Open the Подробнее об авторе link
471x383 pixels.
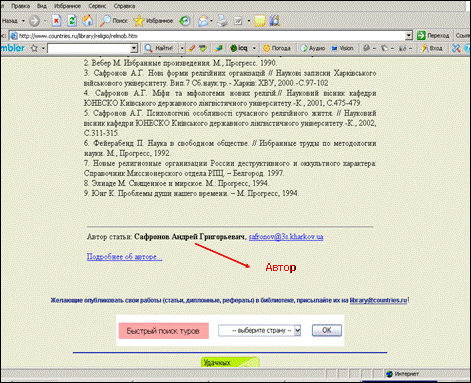point(124,257)
